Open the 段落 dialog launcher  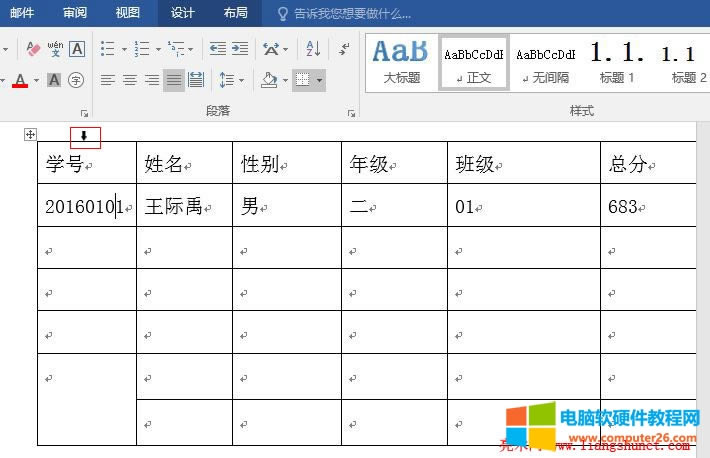(351, 113)
